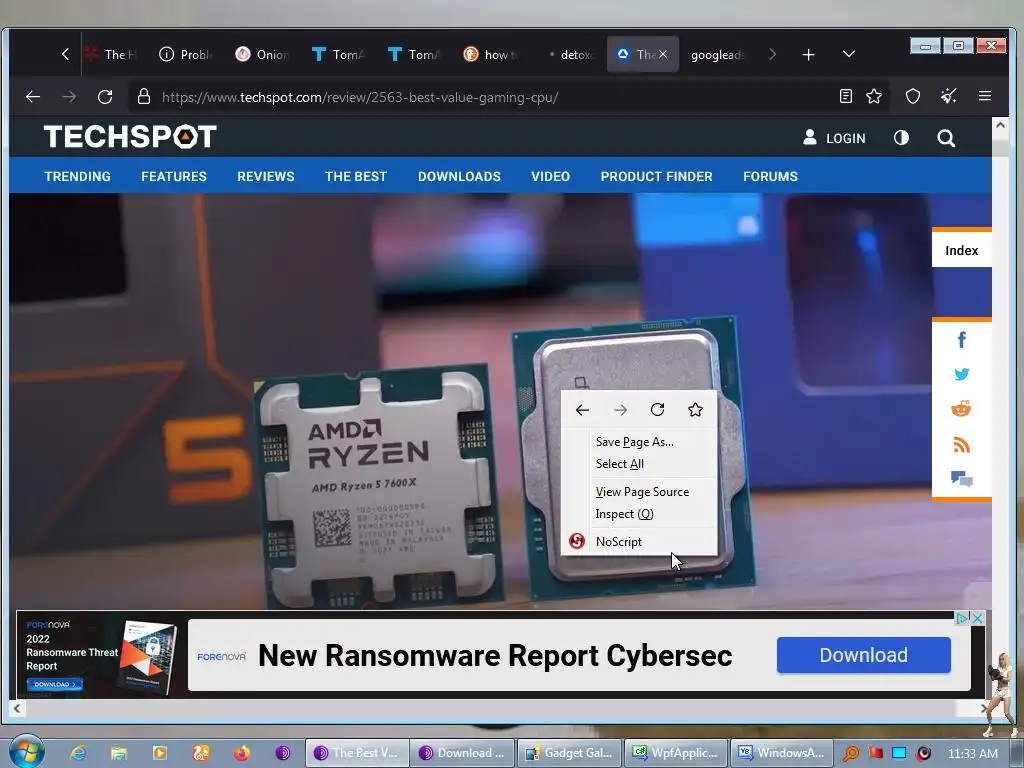The width and height of the screenshot is (1024, 768).
Task: Click the browser Forward arrow in toolbar
Action: click(69, 97)
